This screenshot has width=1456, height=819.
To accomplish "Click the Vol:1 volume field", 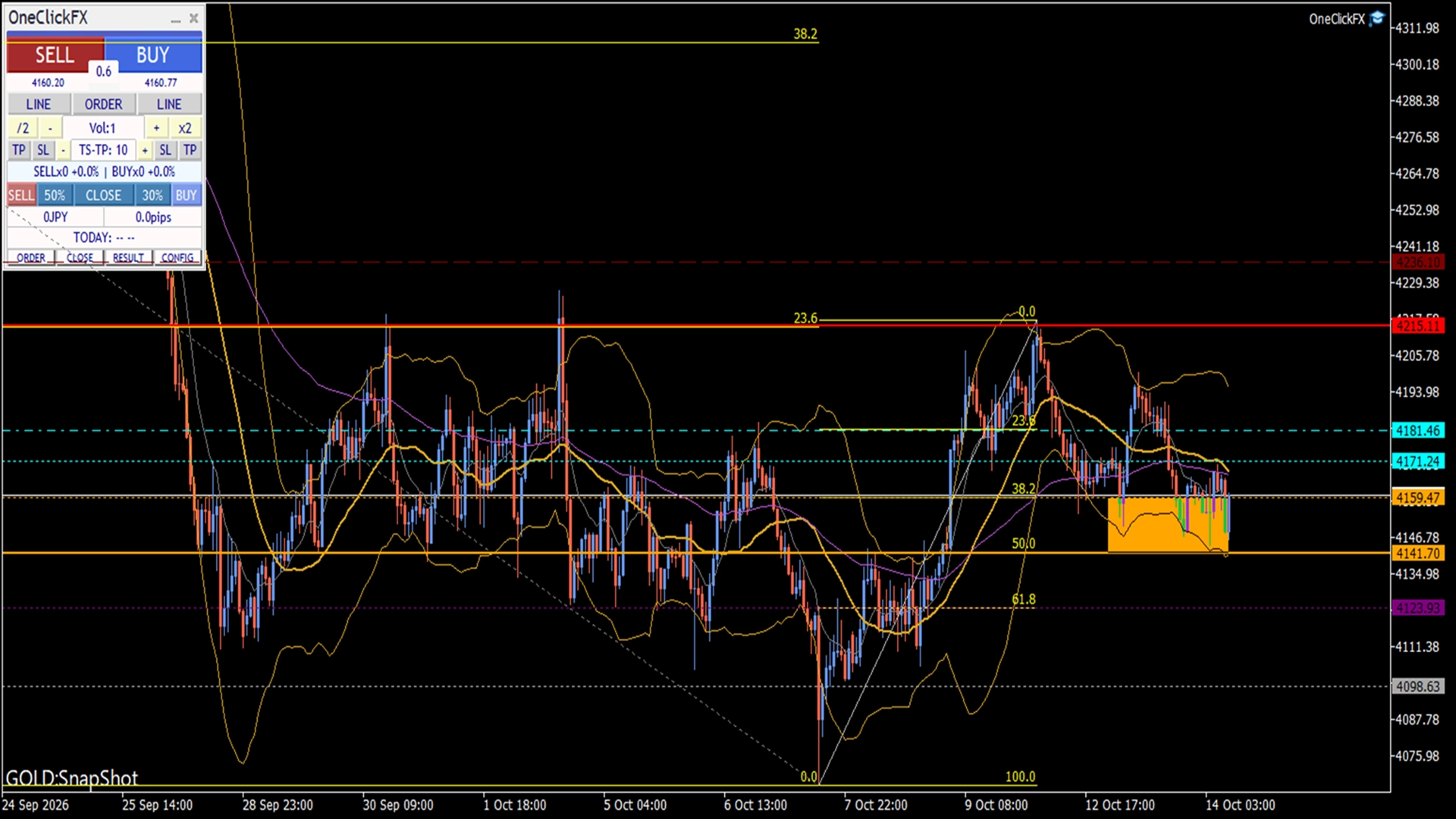I will (103, 128).
